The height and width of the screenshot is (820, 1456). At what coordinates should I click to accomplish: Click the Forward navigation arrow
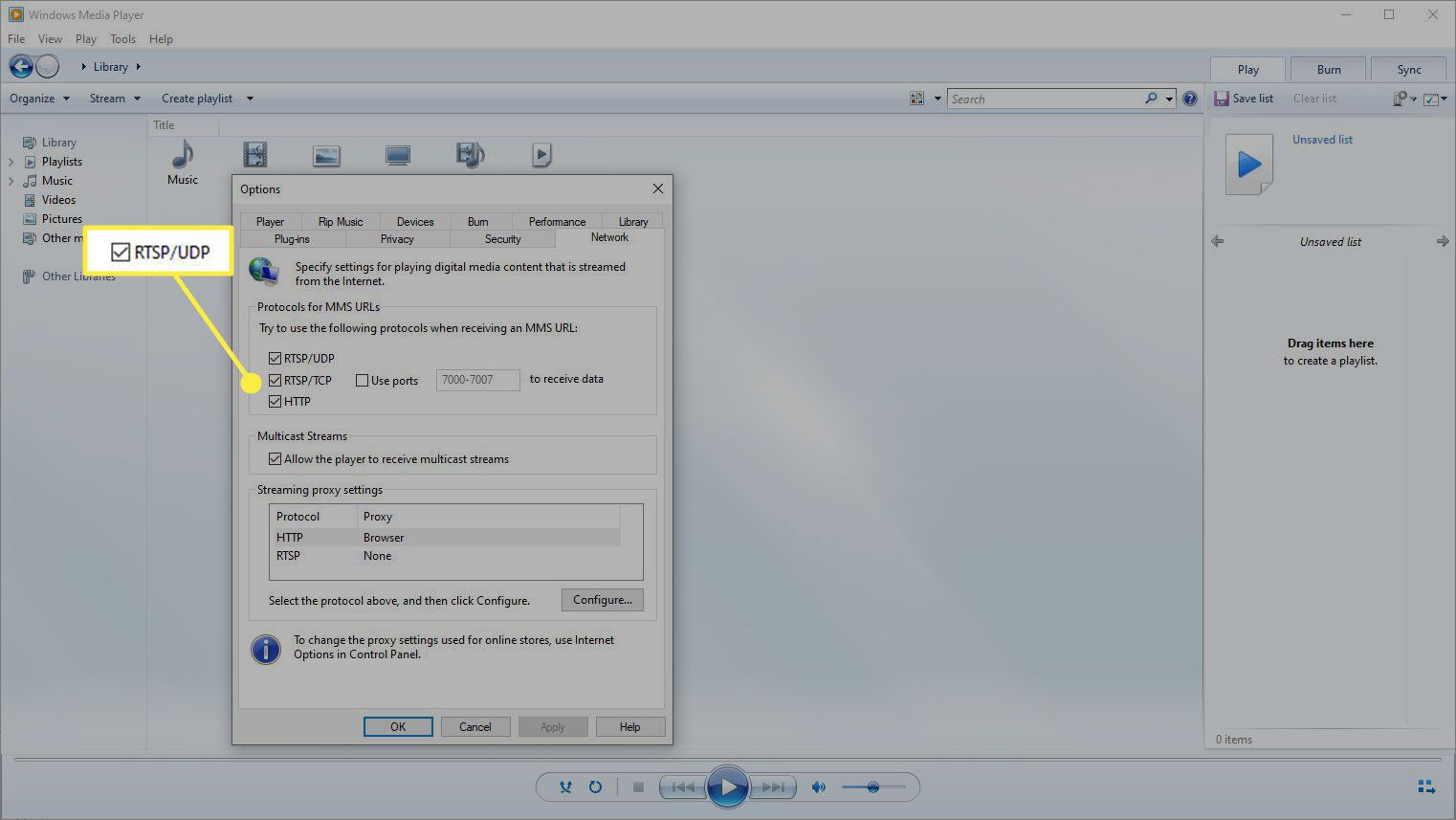[x=47, y=66]
